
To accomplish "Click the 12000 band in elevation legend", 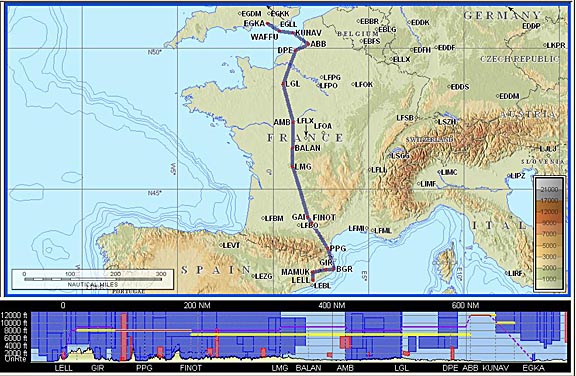I will pos(550,212).
